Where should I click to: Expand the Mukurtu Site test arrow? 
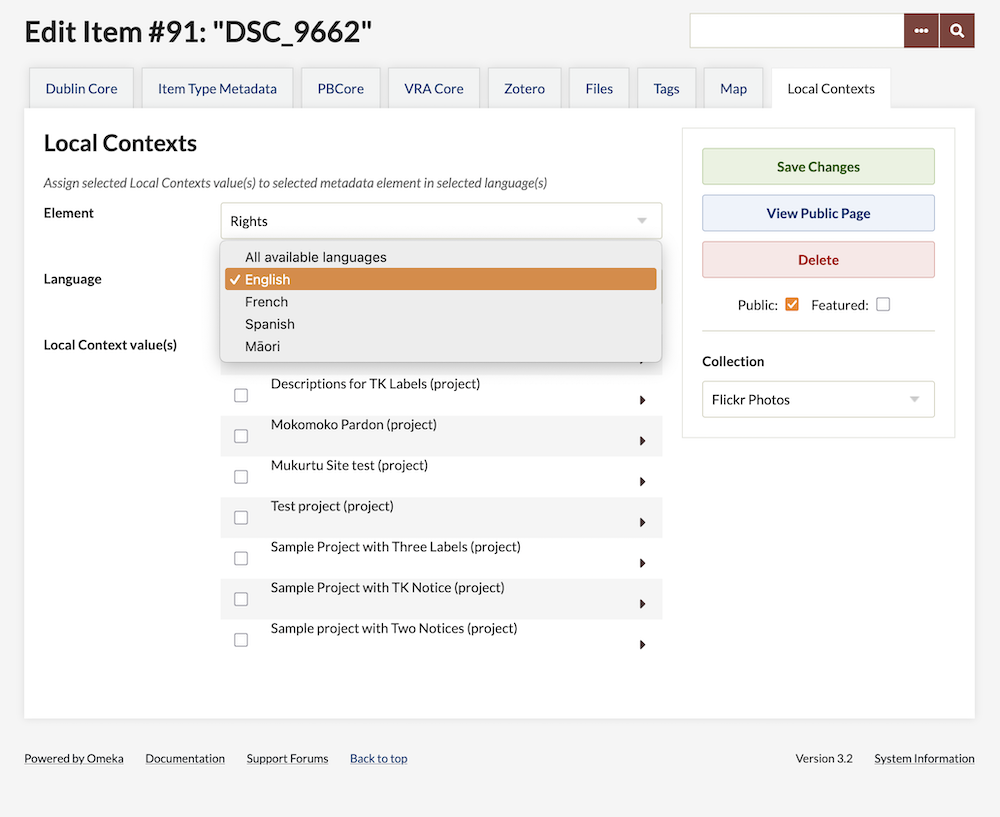[x=642, y=482]
